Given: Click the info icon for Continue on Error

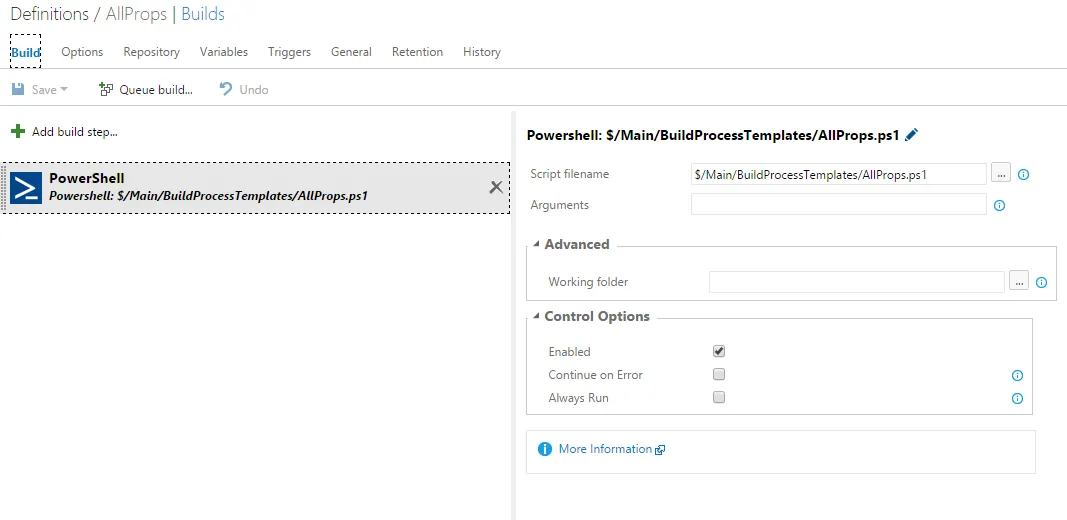Looking at the screenshot, I should pos(1017,376).
